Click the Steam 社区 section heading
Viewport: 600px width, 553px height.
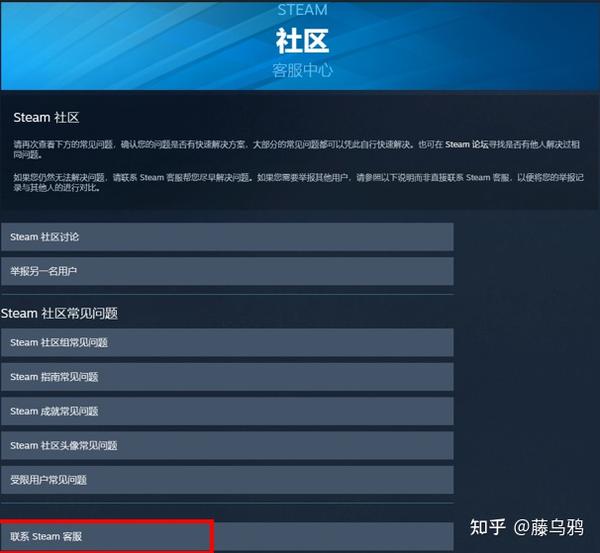click(46, 117)
